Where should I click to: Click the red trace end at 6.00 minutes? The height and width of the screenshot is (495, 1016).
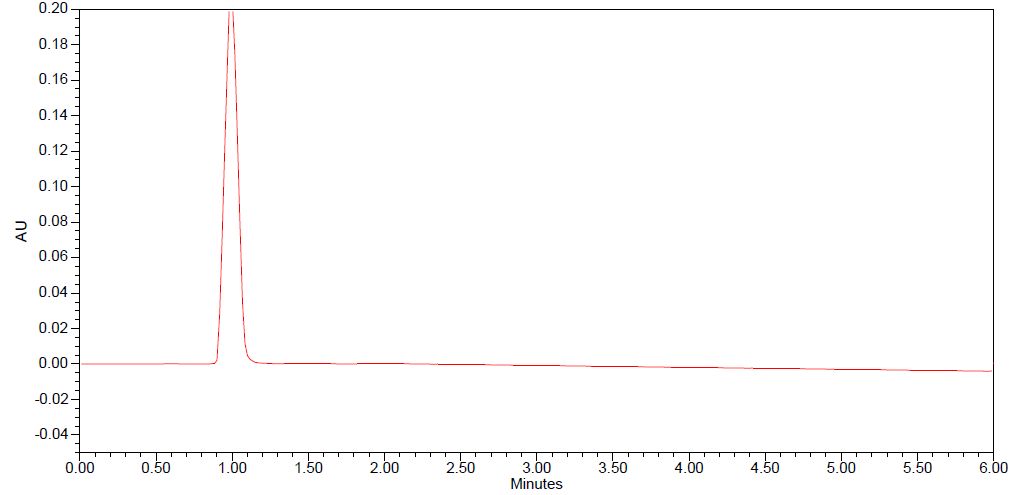(x=991, y=371)
